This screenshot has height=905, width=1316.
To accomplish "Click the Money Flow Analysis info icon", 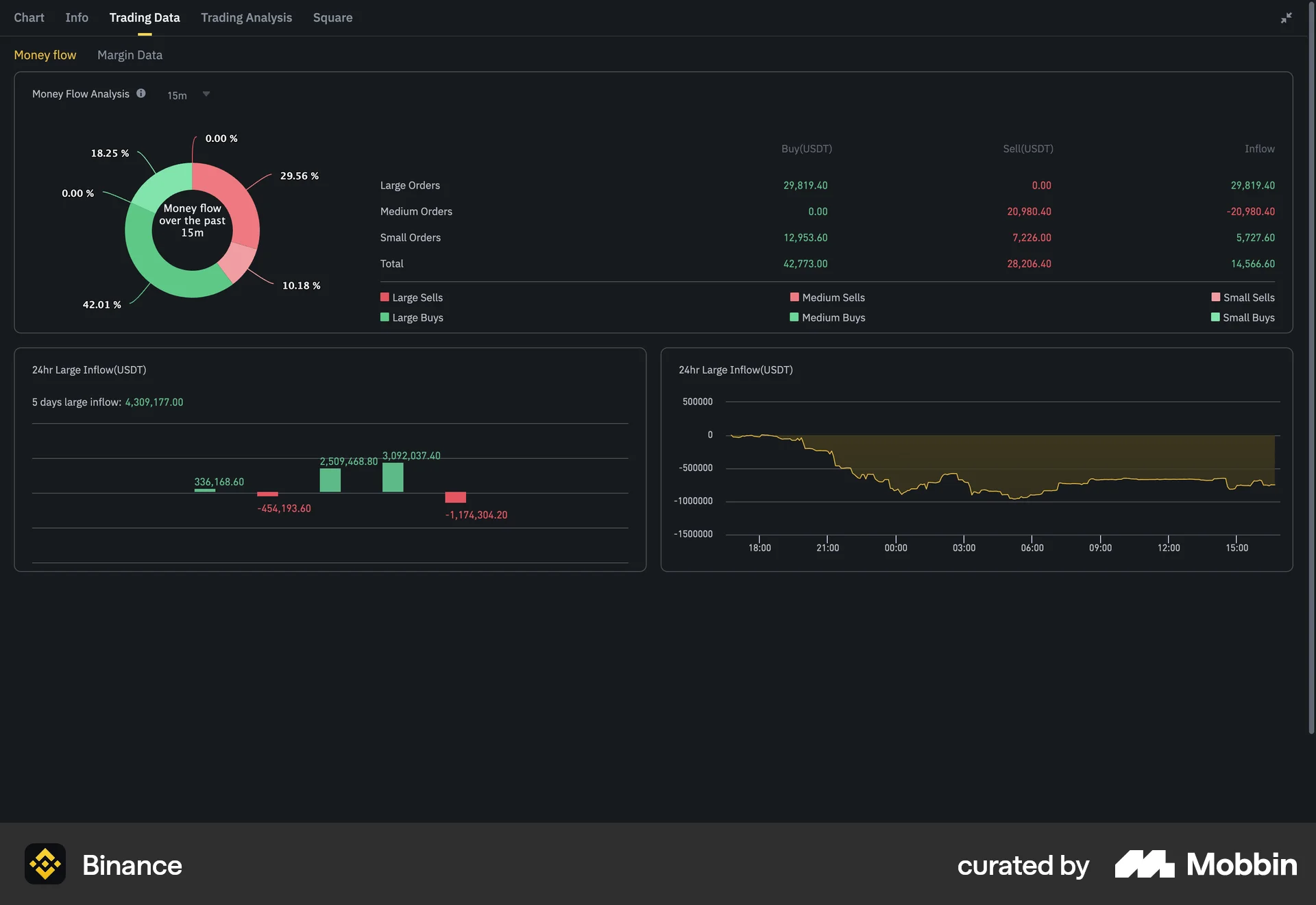I will (x=141, y=94).
